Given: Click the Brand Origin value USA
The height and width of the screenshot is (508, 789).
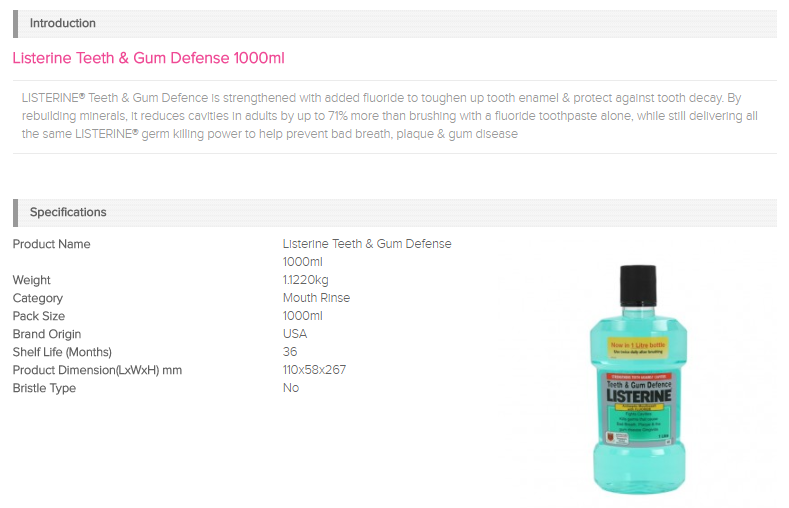Looking at the screenshot, I should pyautogui.click(x=295, y=334).
